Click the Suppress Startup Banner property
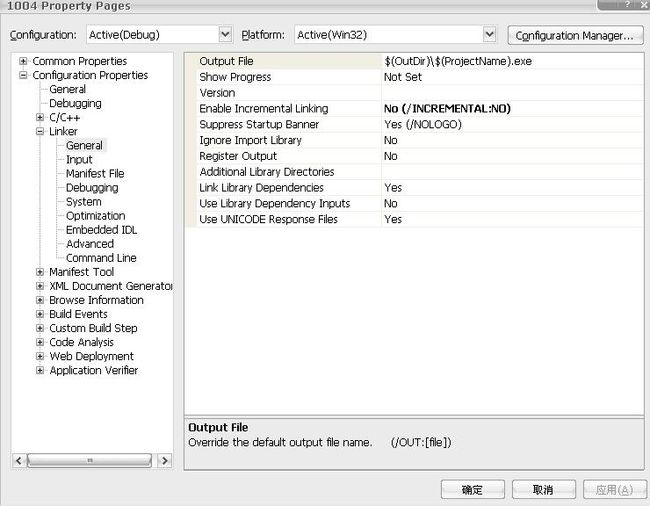This screenshot has width=650, height=506. 259,124
